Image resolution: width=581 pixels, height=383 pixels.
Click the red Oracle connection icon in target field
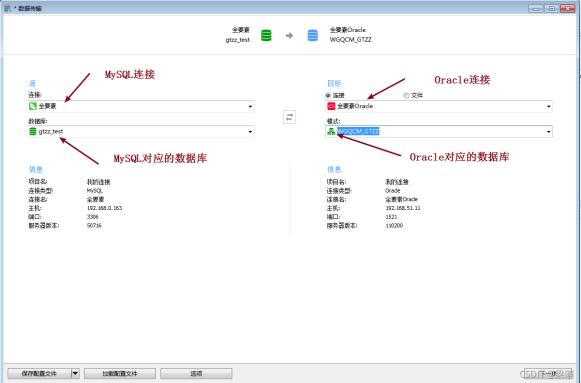tap(331, 106)
